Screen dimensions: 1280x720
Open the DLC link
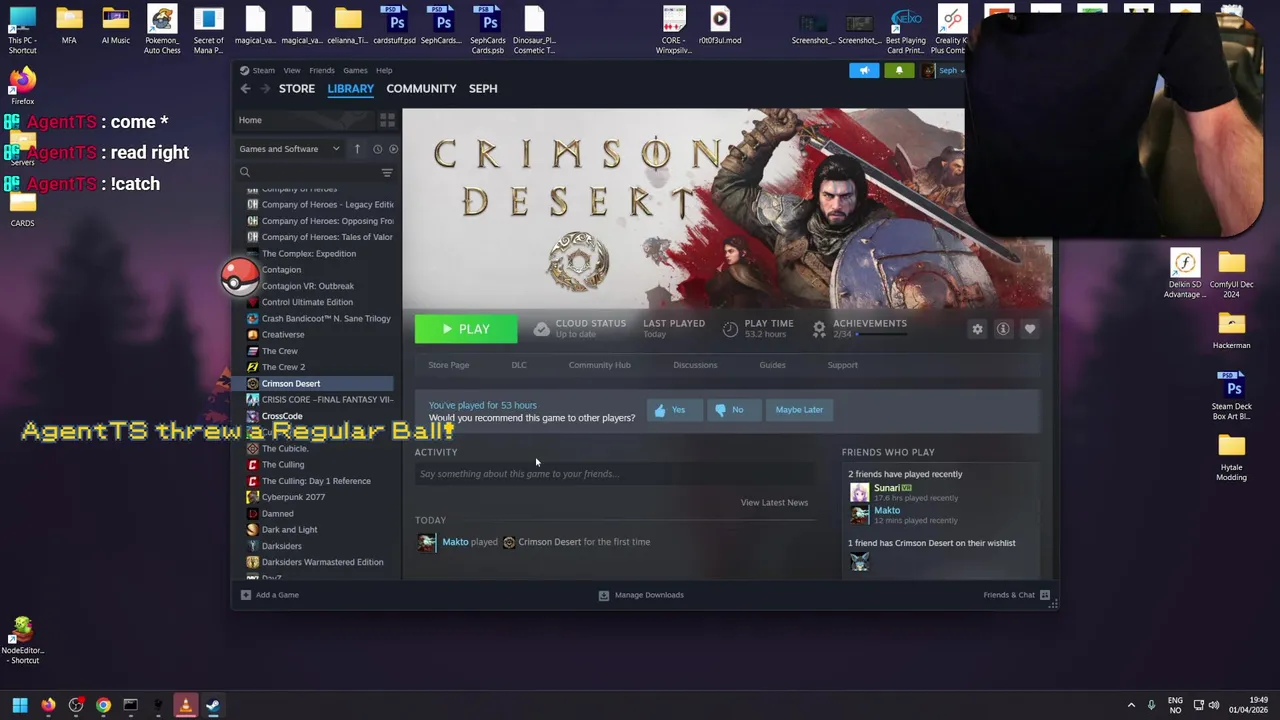[519, 365]
